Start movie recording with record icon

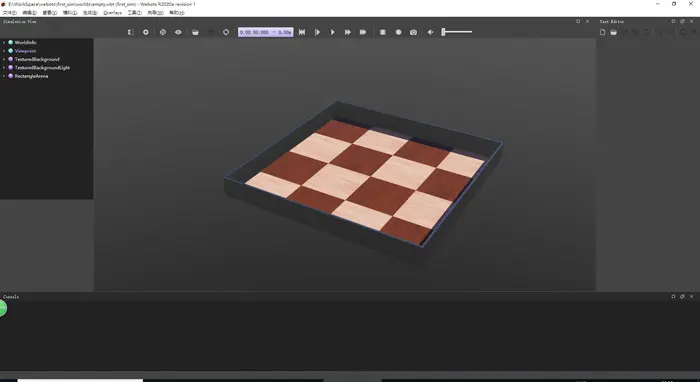(398, 32)
